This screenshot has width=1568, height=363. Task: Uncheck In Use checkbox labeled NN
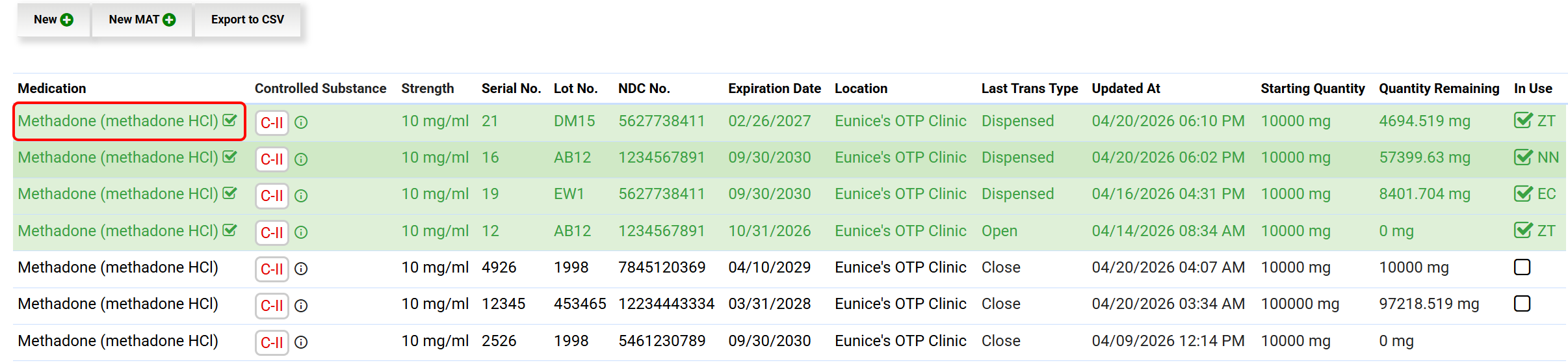[x=1523, y=157]
